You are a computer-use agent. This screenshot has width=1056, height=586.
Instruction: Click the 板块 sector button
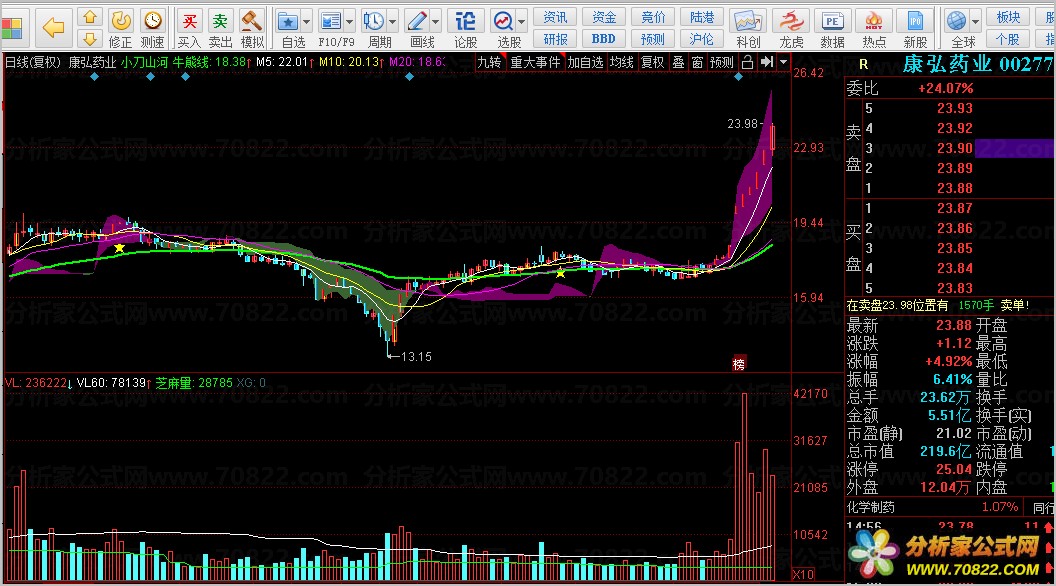pyautogui.click(x=1008, y=17)
